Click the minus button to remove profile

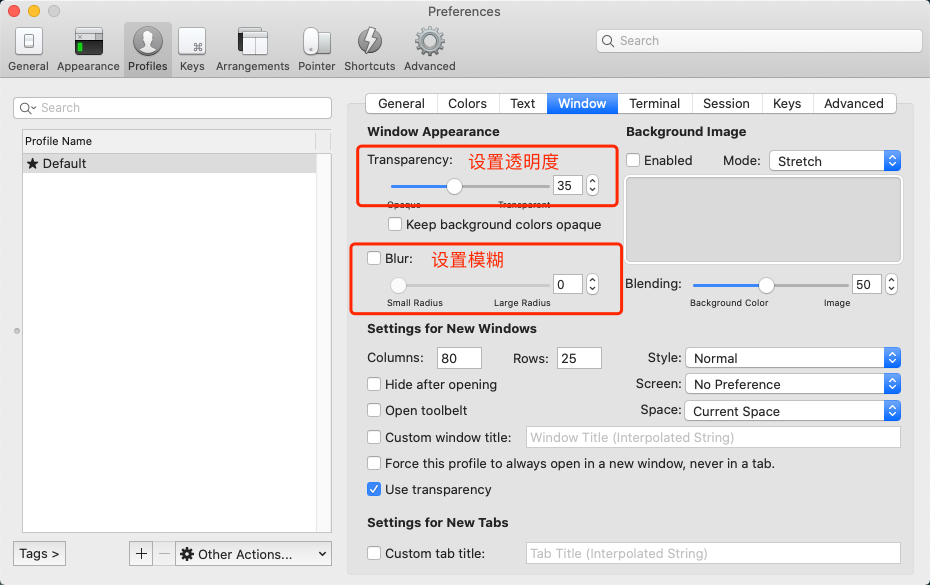(x=164, y=554)
